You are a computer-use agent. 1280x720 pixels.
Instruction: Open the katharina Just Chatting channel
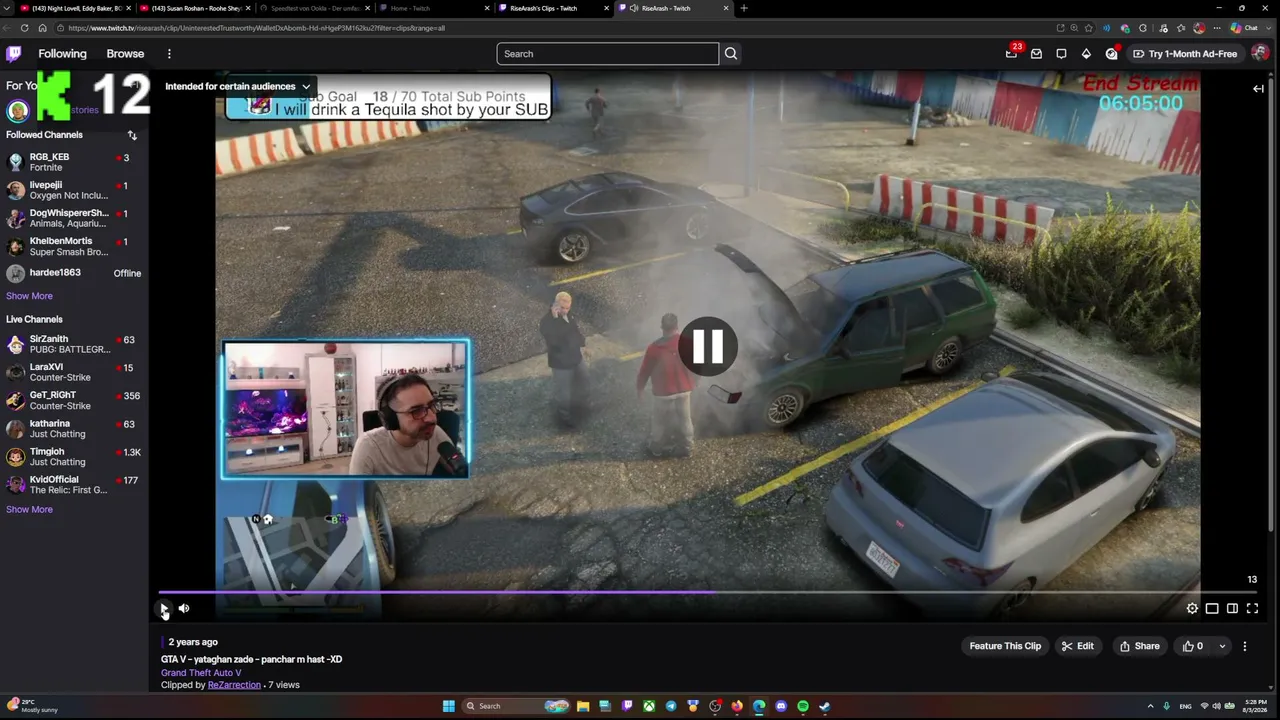pyautogui.click(x=74, y=428)
